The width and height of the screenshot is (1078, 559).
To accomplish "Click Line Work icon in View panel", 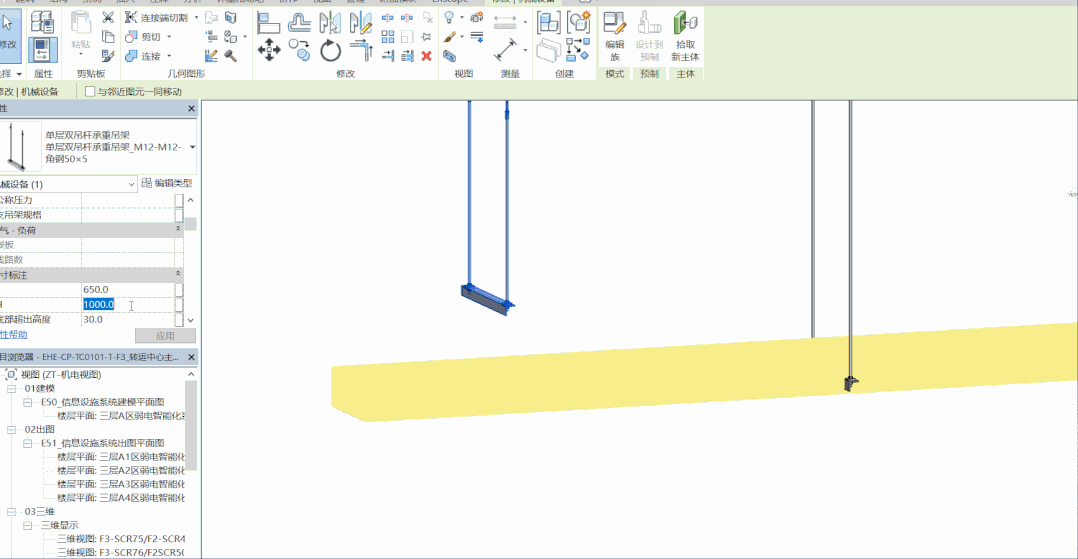I will 476,36.
